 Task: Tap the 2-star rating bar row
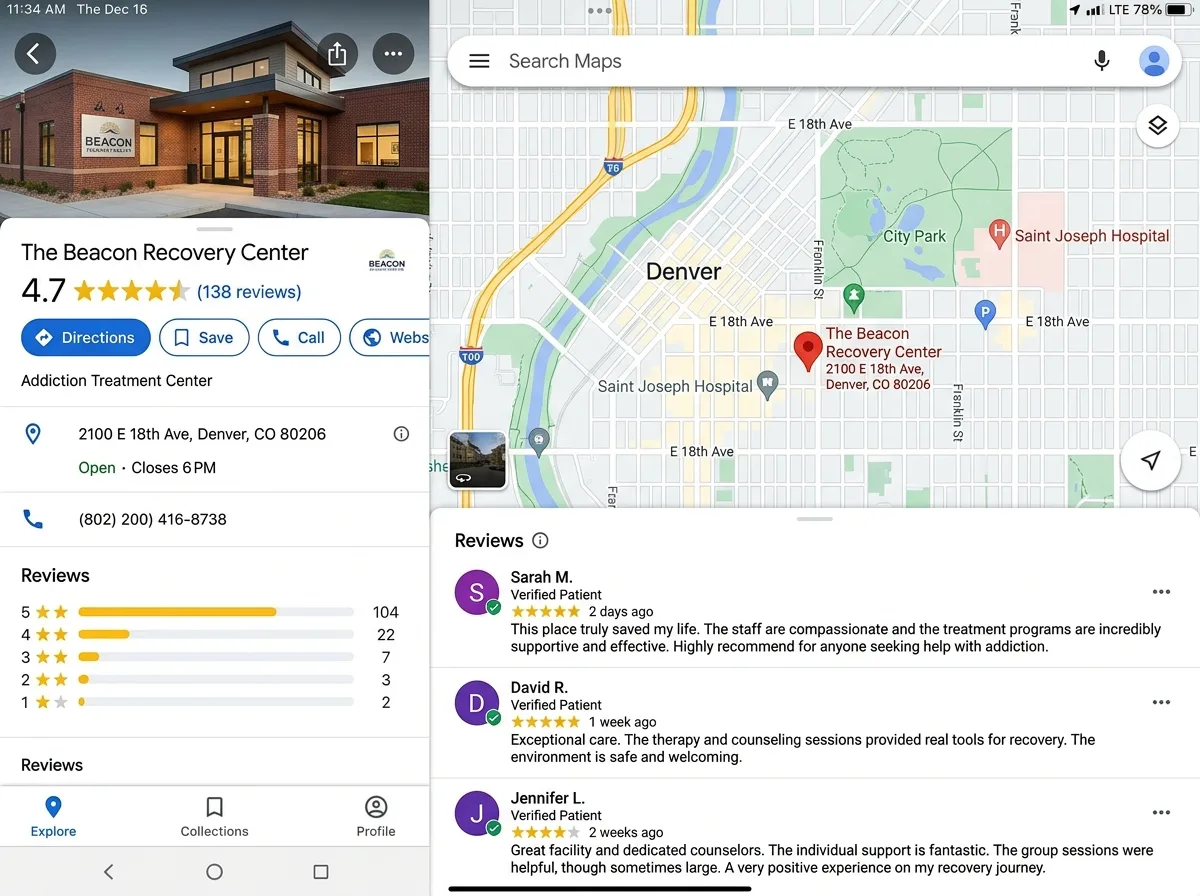click(210, 680)
